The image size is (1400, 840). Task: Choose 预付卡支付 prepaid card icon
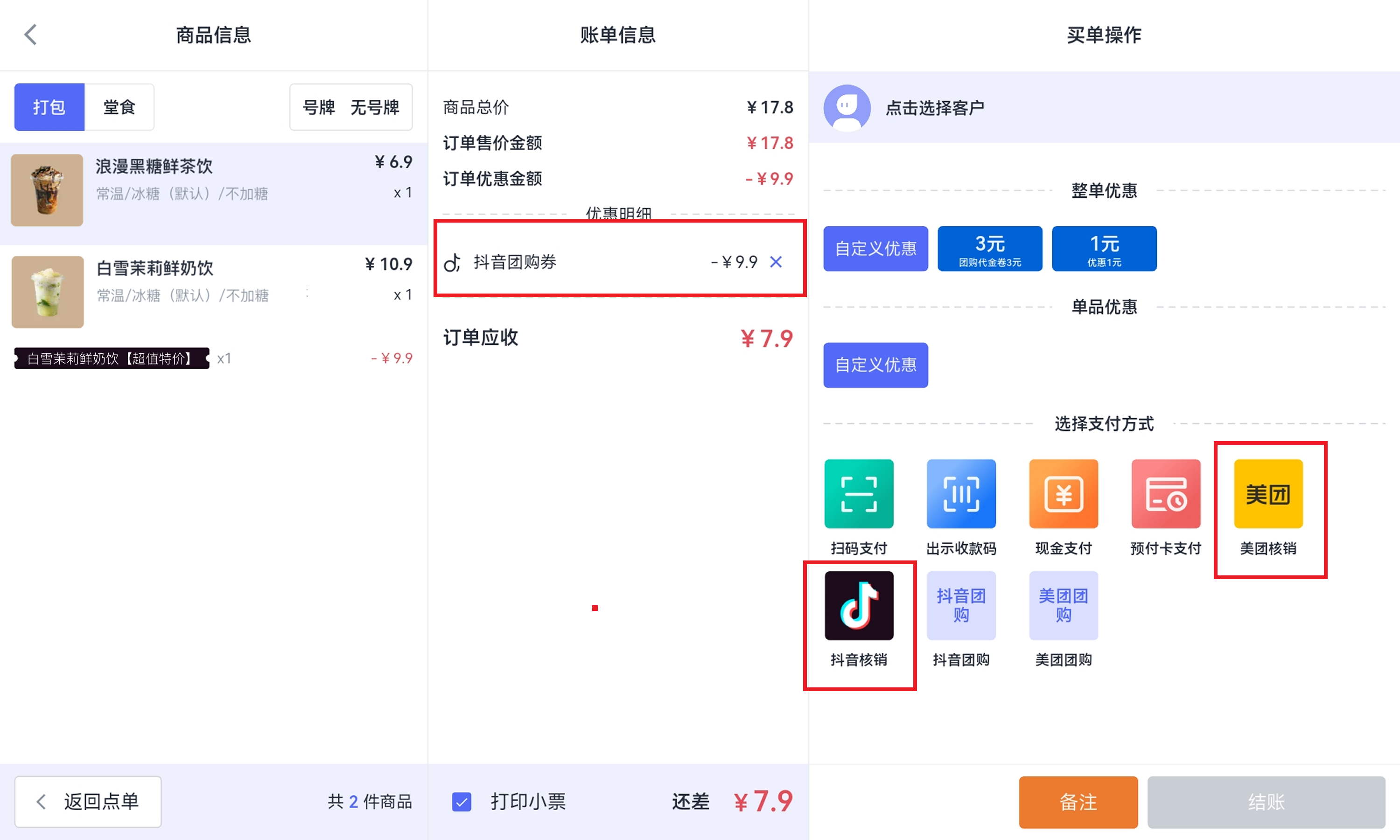(1166, 494)
